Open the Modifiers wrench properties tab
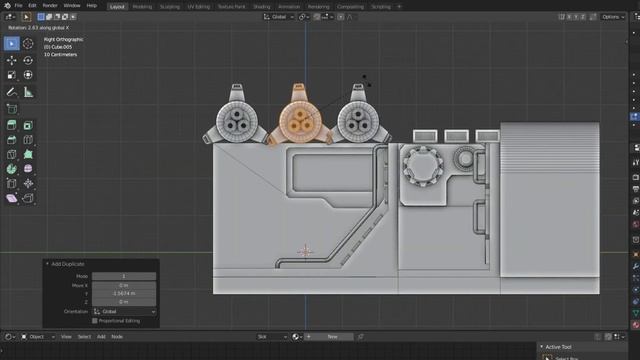This screenshot has width=640, height=360. point(636,267)
